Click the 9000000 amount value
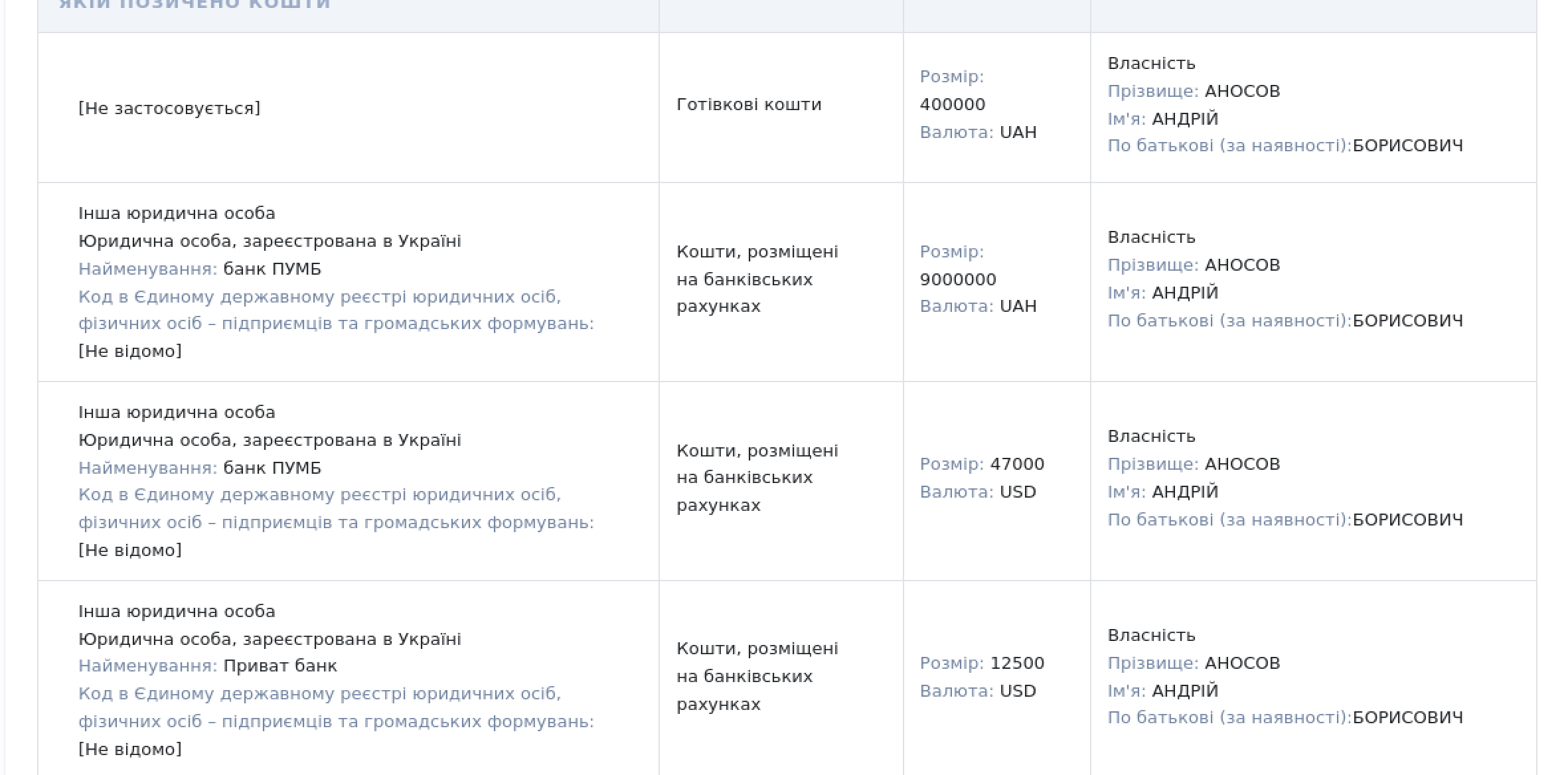 coord(958,279)
